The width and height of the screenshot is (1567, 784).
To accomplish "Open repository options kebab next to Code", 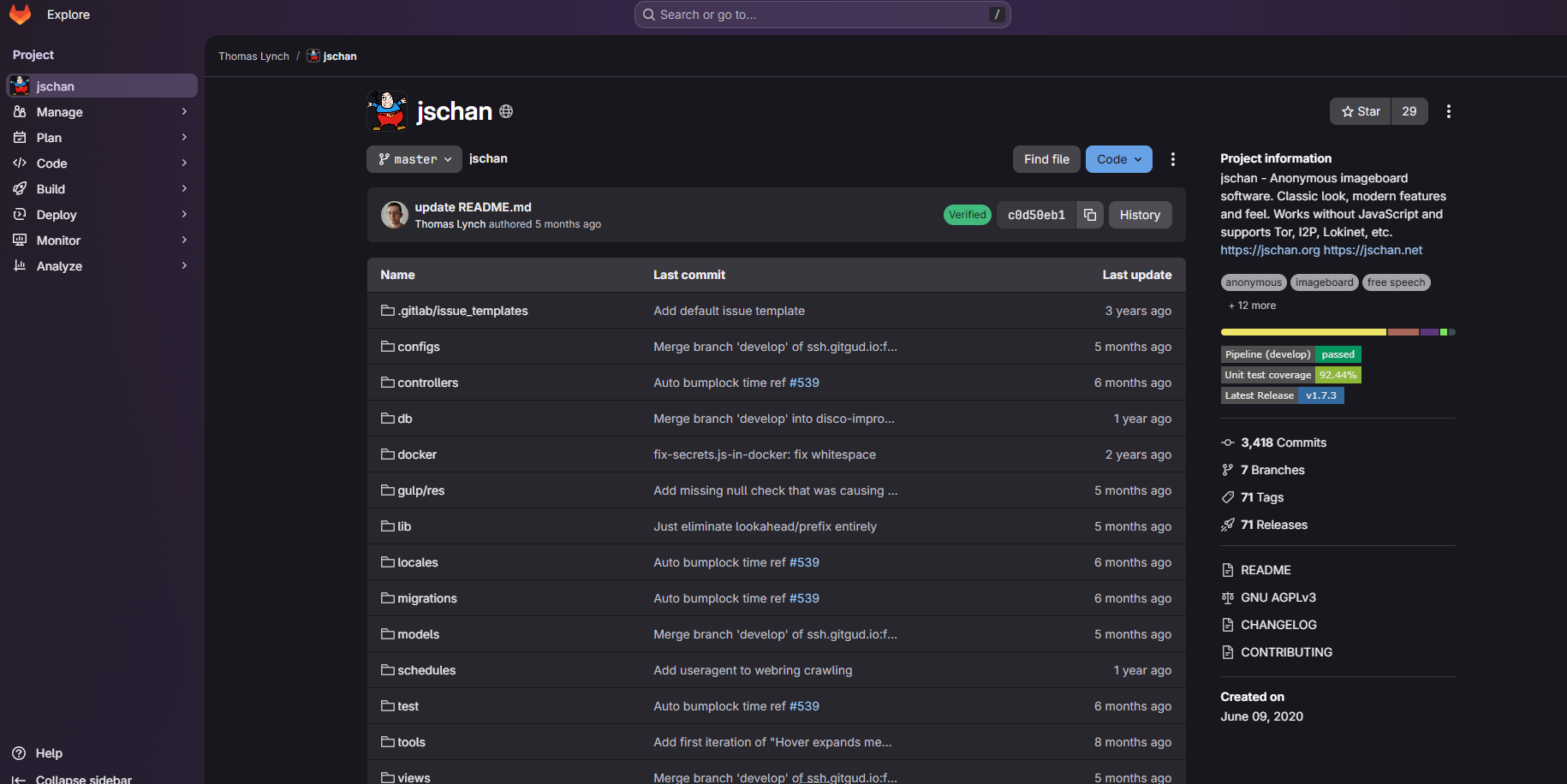I will pos(1172,159).
